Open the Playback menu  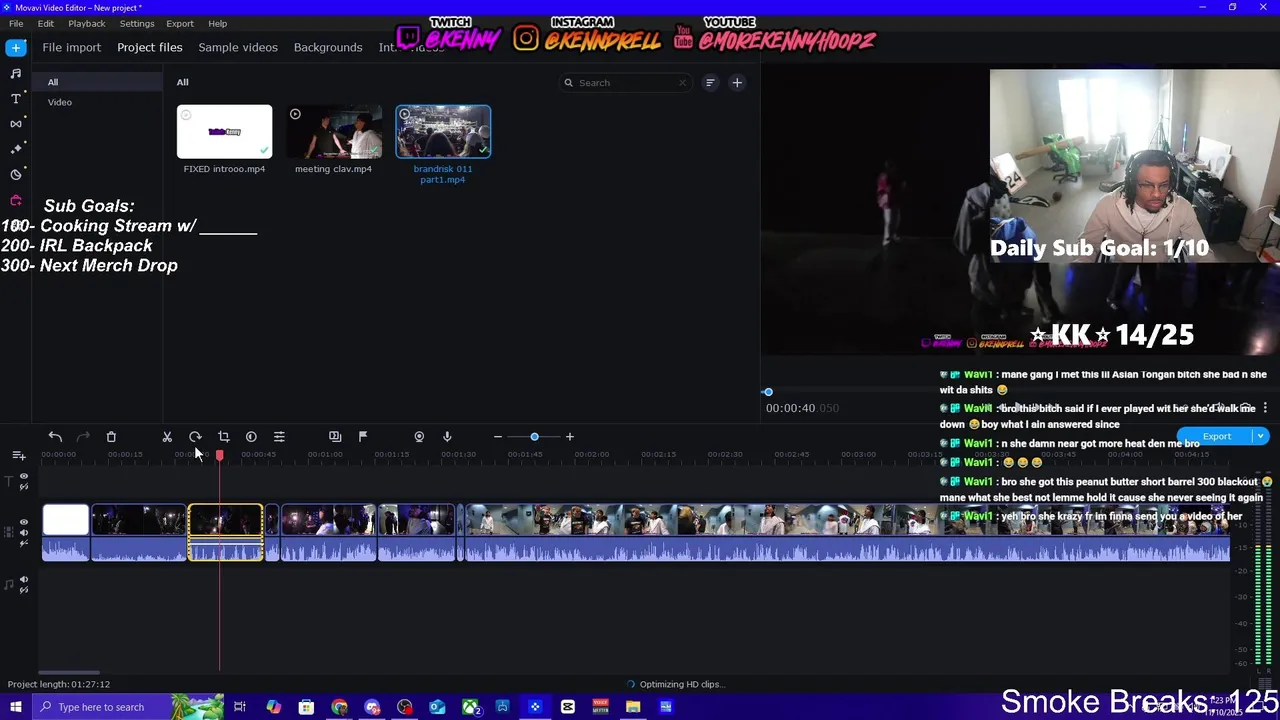point(87,23)
